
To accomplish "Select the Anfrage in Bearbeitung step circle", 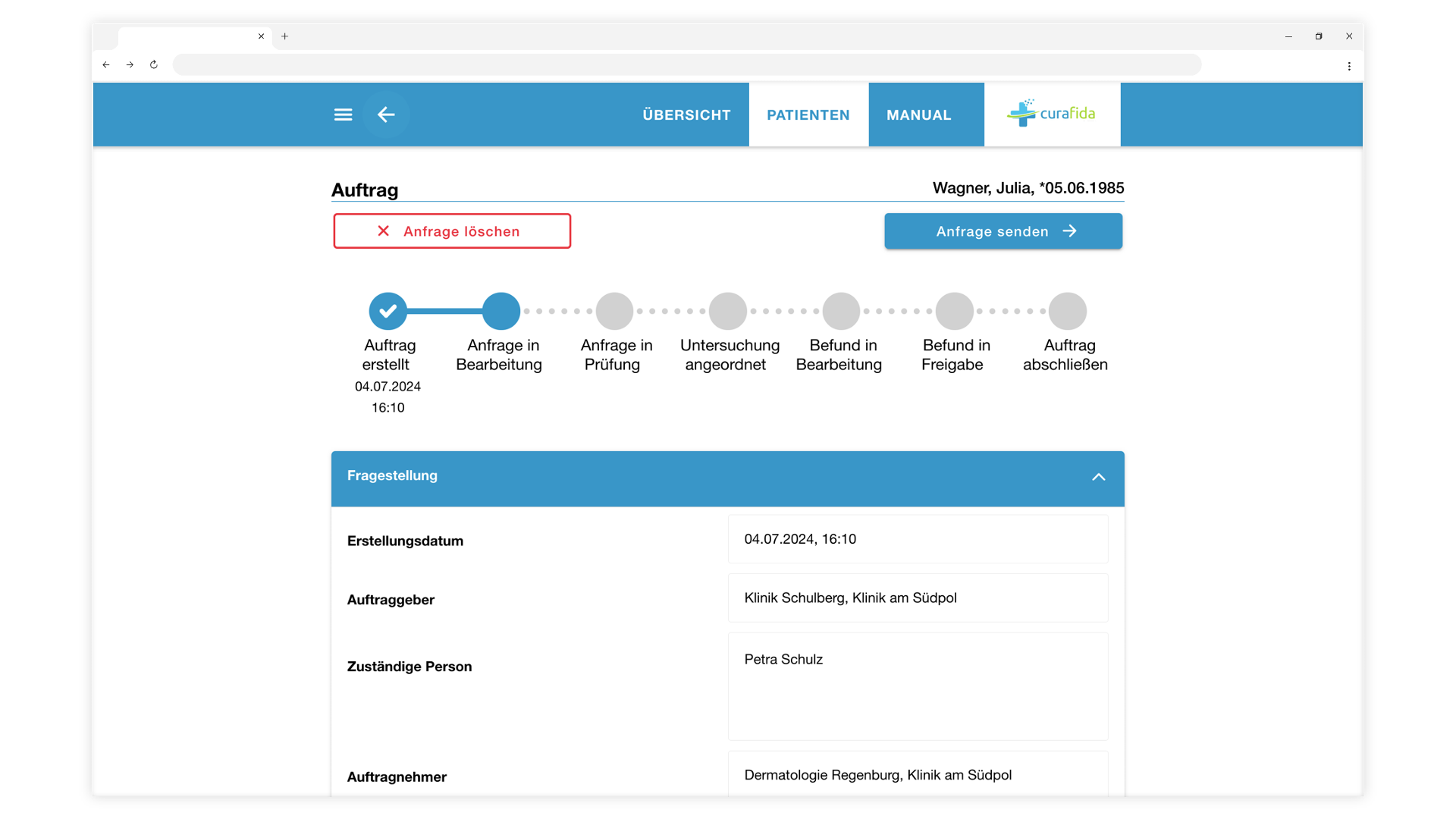I will (x=501, y=311).
